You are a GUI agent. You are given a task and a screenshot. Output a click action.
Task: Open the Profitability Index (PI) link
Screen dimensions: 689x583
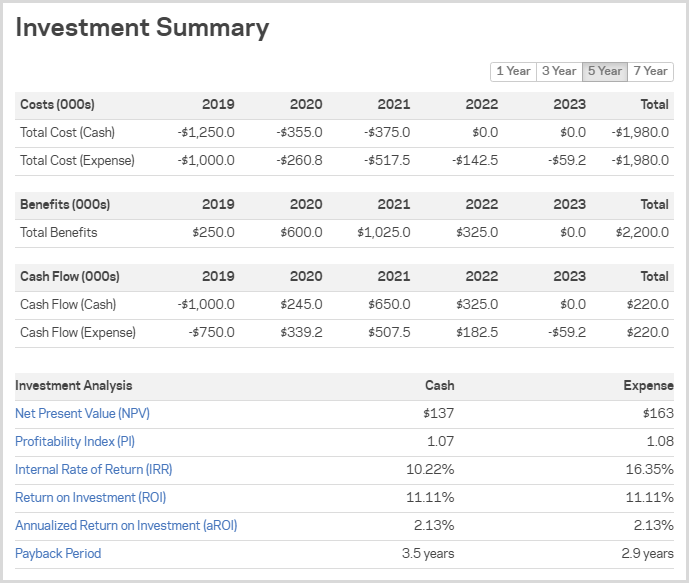74,441
